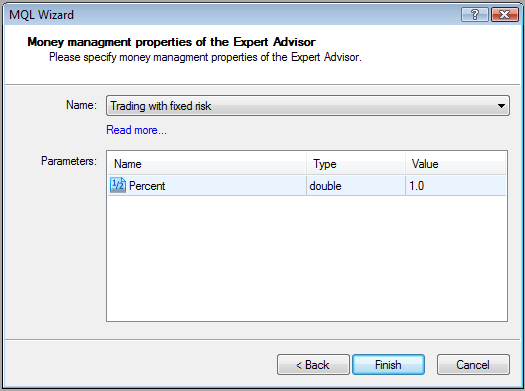Click the double type cell
Screen dimensions: 525x391
356,186
